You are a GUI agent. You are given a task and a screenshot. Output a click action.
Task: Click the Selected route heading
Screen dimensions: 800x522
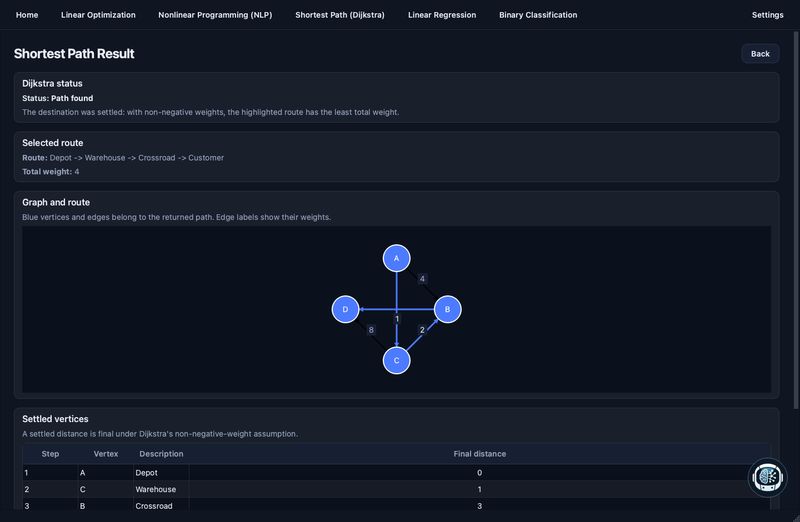click(53, 143)
